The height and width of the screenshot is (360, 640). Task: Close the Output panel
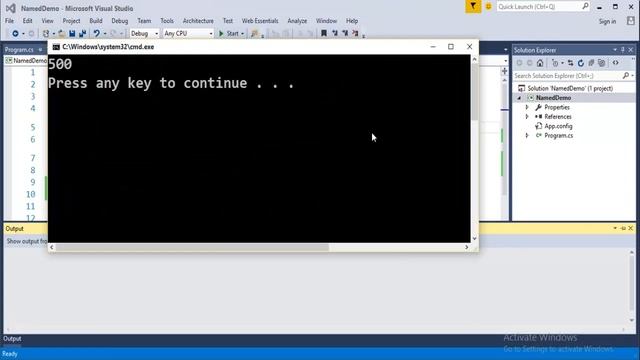pos(631,228)
